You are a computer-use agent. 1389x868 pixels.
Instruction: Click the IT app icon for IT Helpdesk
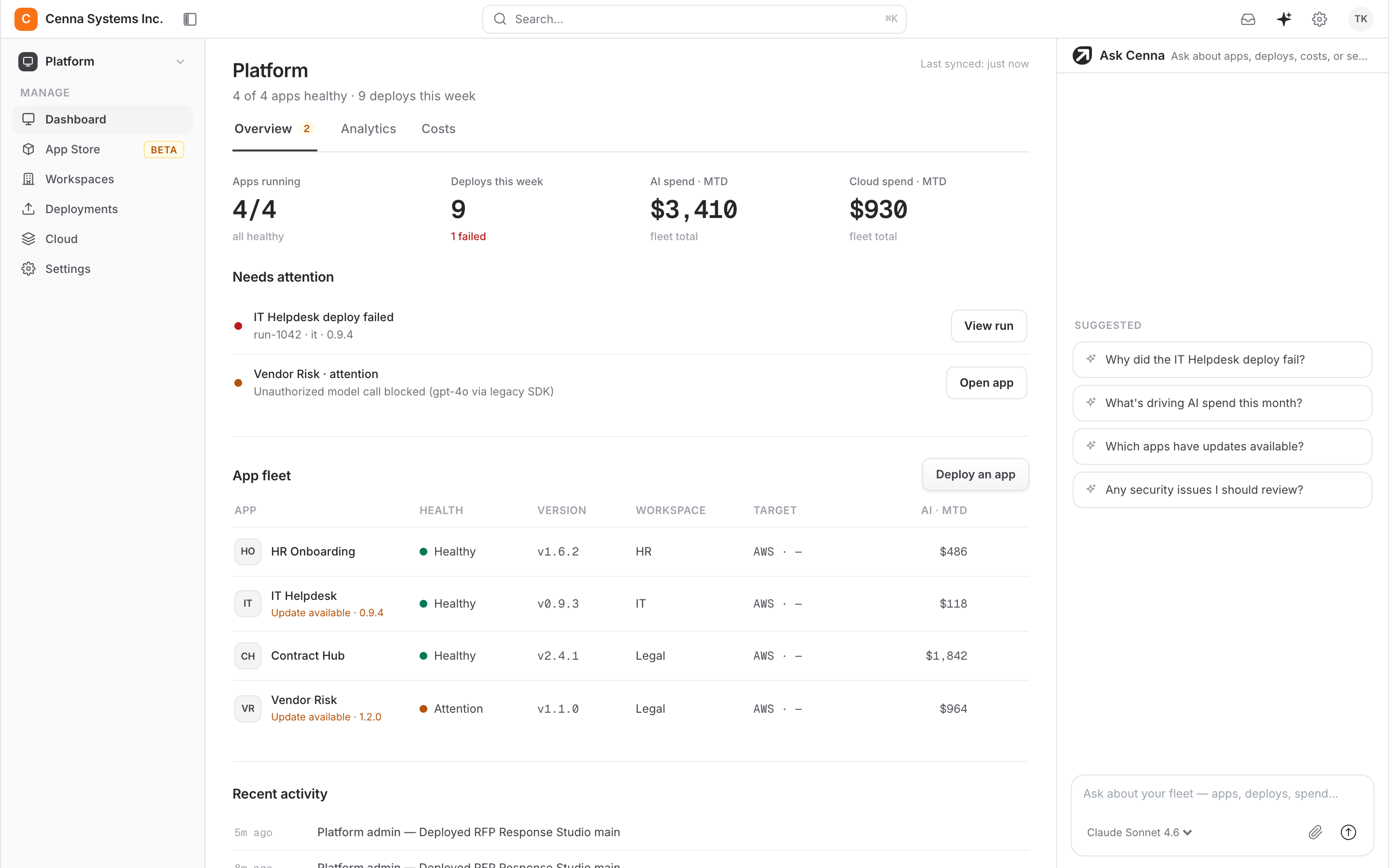click(x=247, y=604)
